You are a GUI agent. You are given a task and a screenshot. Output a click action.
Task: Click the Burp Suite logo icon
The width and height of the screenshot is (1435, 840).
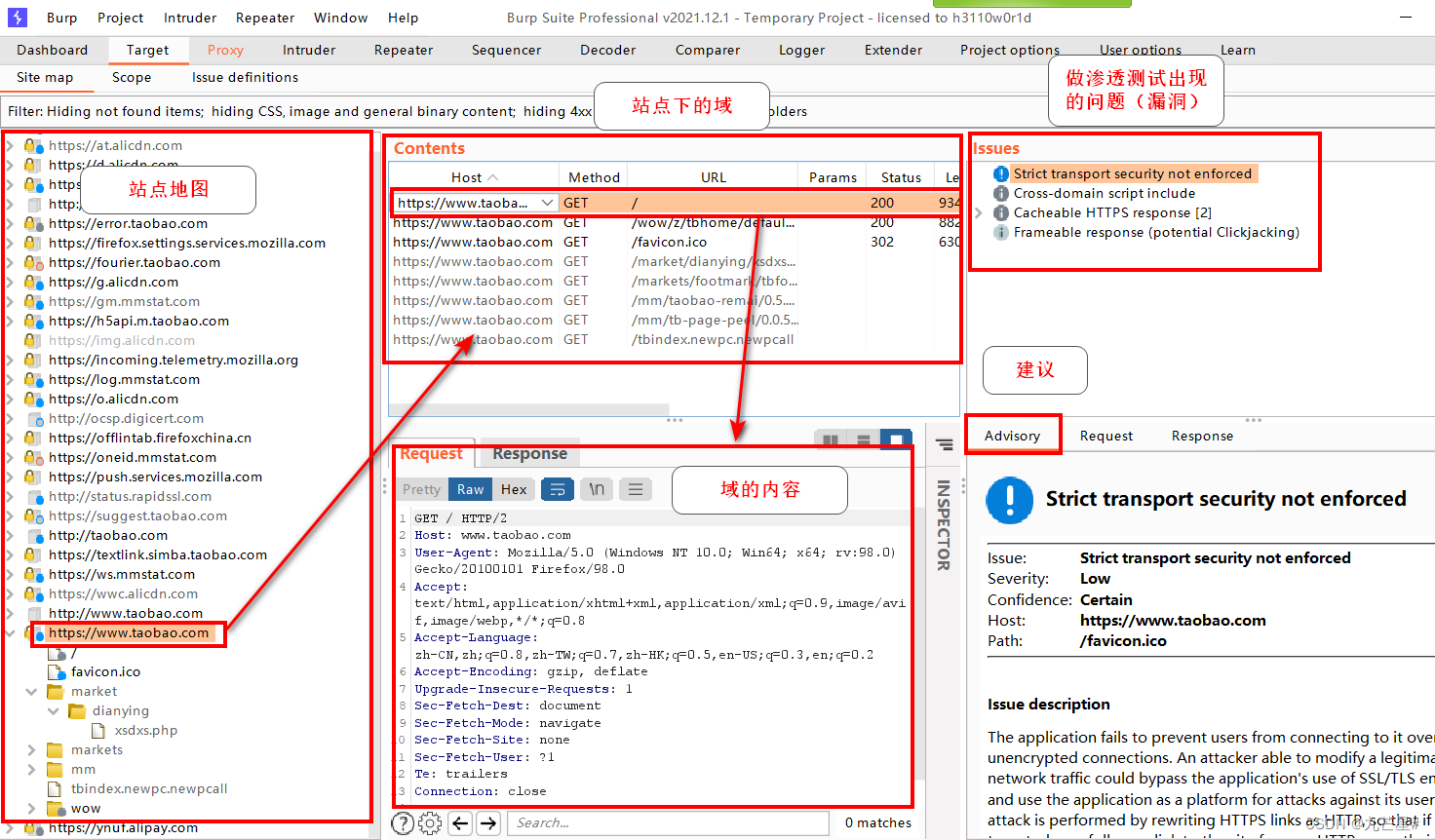[x=18, y=18]
